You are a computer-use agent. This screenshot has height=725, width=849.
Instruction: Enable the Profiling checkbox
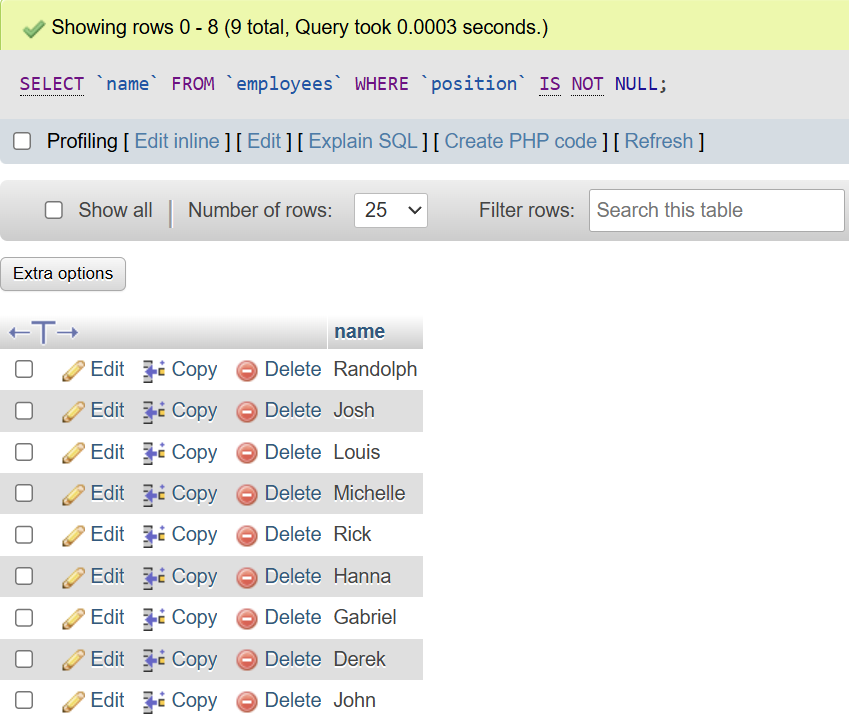click(x=22, y=142)
